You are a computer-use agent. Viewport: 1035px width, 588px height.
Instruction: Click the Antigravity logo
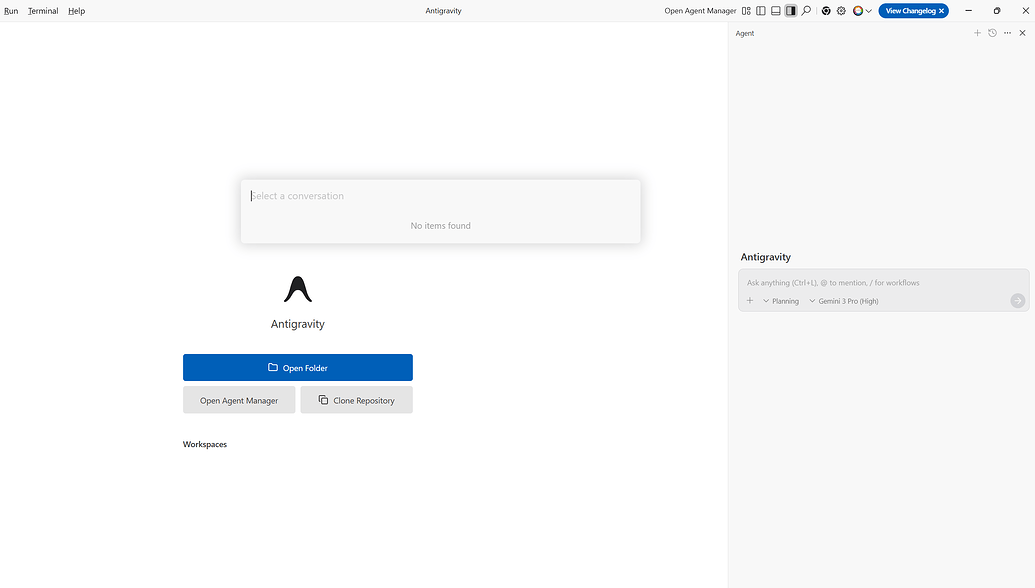point(298,289)
